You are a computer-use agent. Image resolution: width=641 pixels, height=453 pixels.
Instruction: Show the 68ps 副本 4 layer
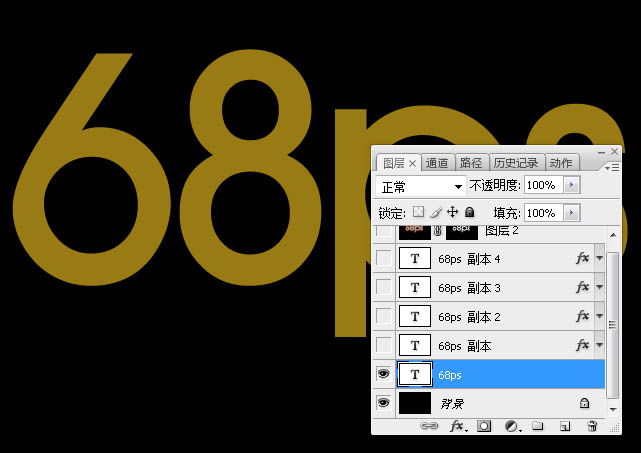tap(384, 258)
